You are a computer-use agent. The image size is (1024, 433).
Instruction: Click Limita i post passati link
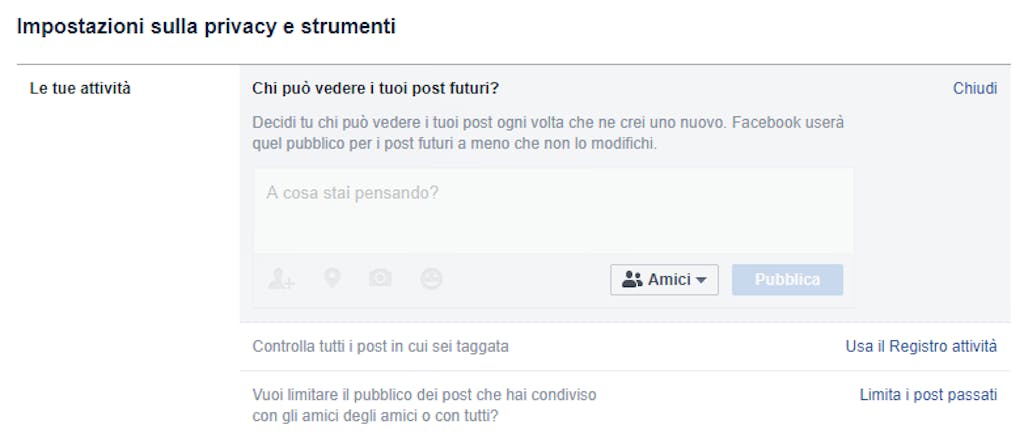(929, 394)
